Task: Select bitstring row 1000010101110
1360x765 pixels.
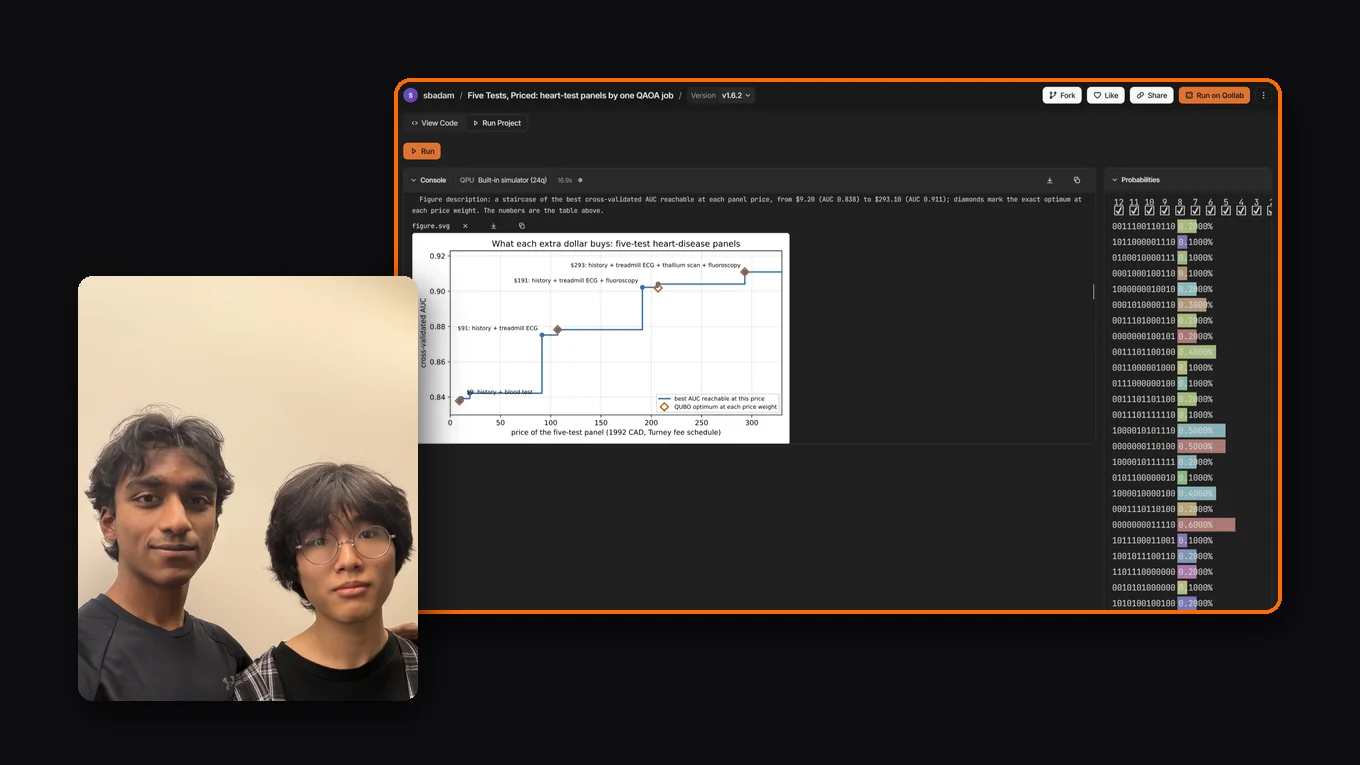Action: click(1144, 430)
